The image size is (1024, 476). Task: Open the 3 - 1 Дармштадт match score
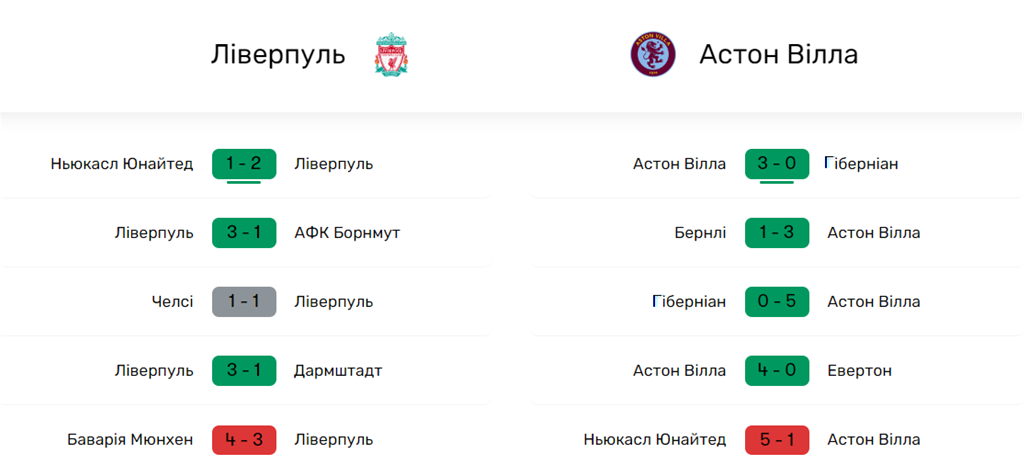(244, 371)
